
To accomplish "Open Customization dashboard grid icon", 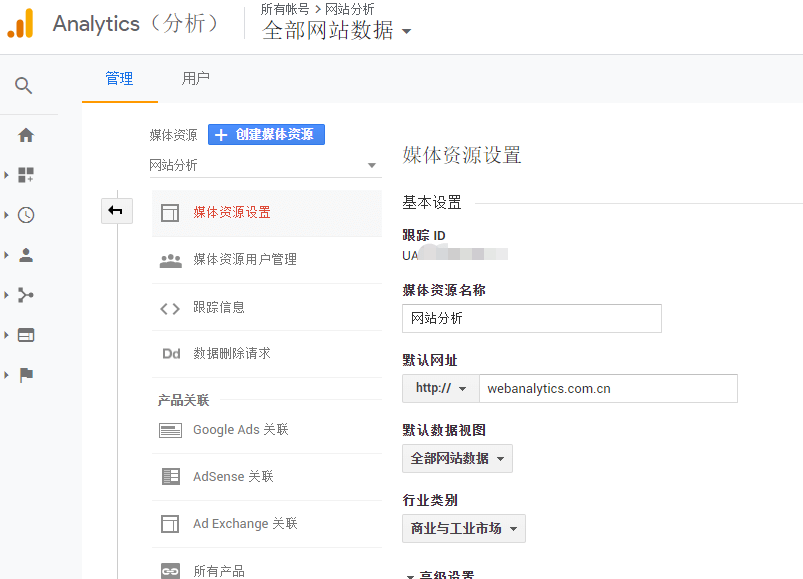I will point(26,175).
